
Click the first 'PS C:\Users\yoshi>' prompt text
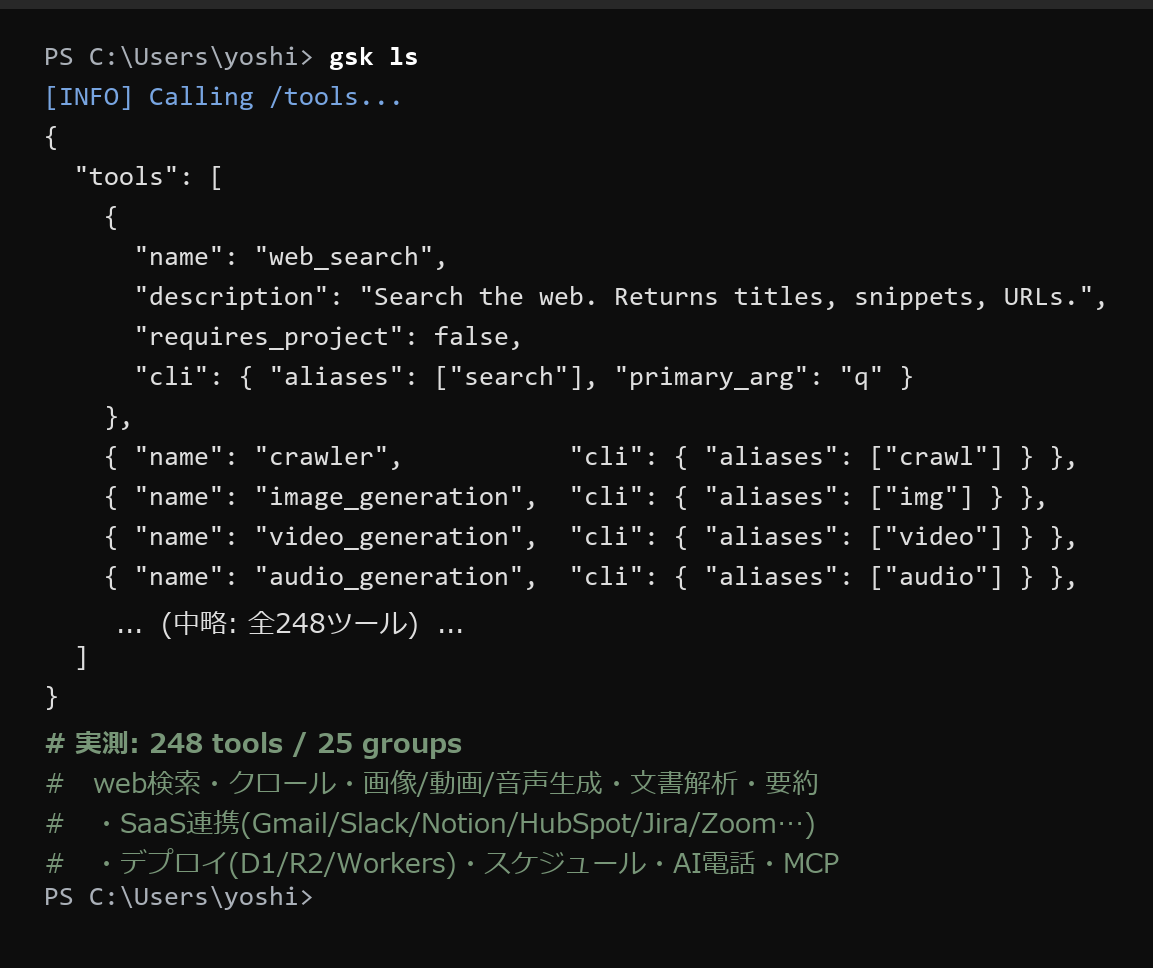tap(179, 57)
